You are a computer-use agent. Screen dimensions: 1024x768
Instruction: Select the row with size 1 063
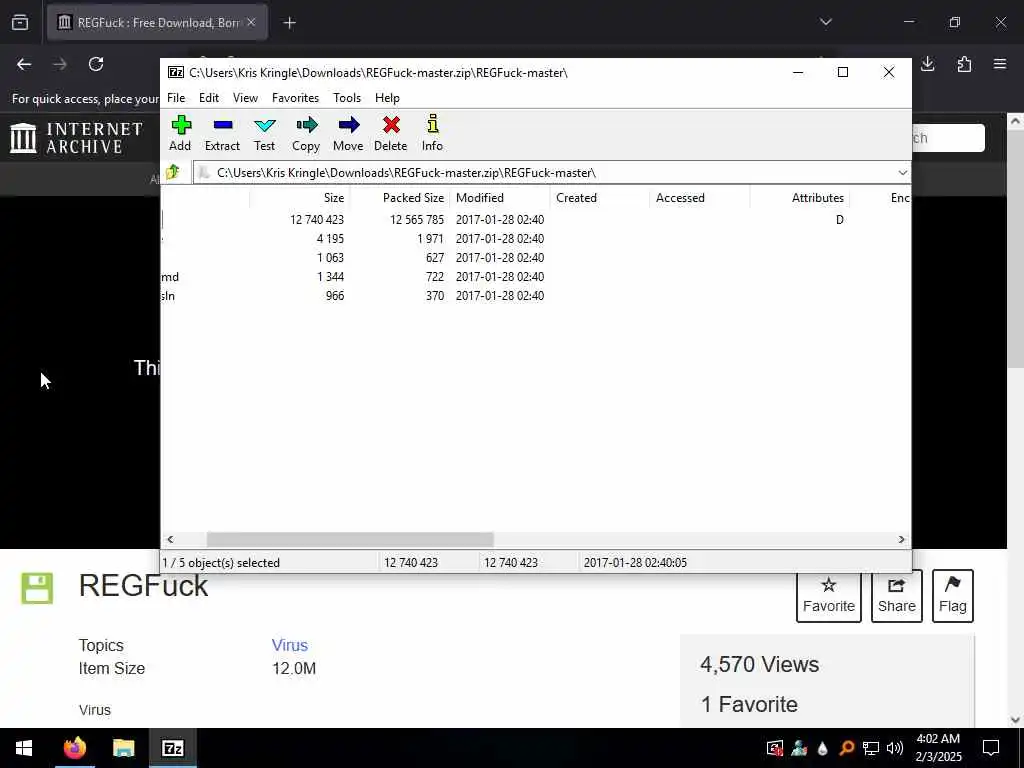pyautogui.click(x=536, y=257)
